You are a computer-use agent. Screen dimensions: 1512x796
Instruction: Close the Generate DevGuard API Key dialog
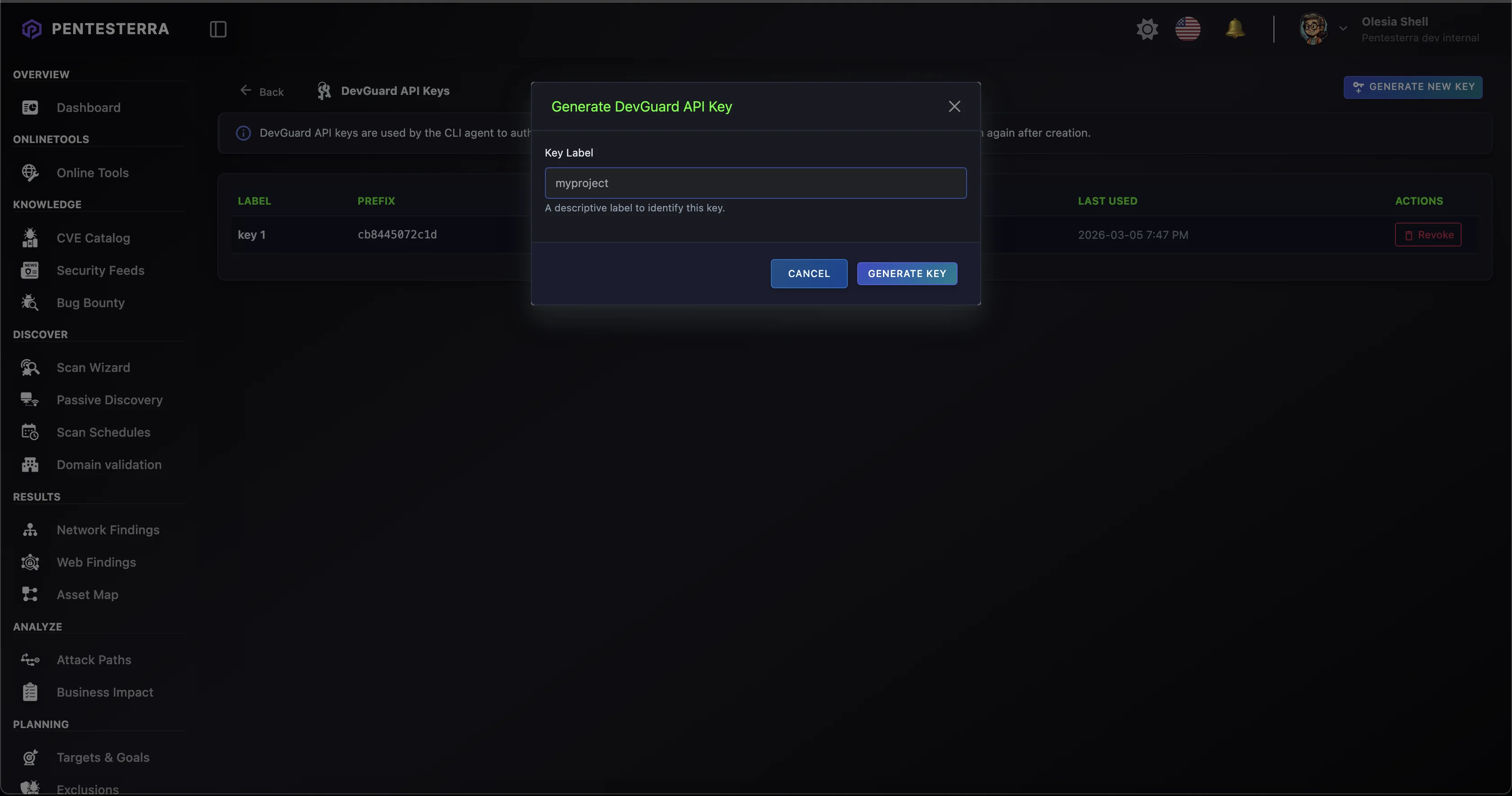[954, 106]
